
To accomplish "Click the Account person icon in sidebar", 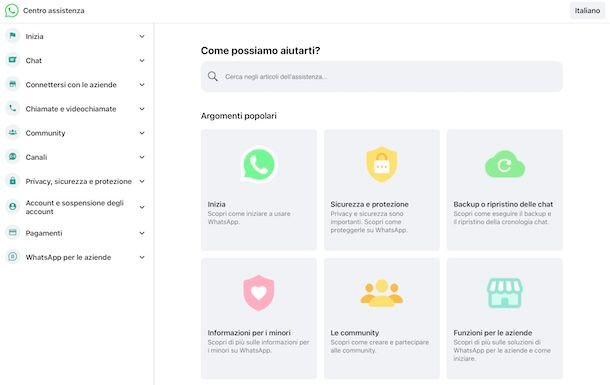I will click(x=12, y=207).
